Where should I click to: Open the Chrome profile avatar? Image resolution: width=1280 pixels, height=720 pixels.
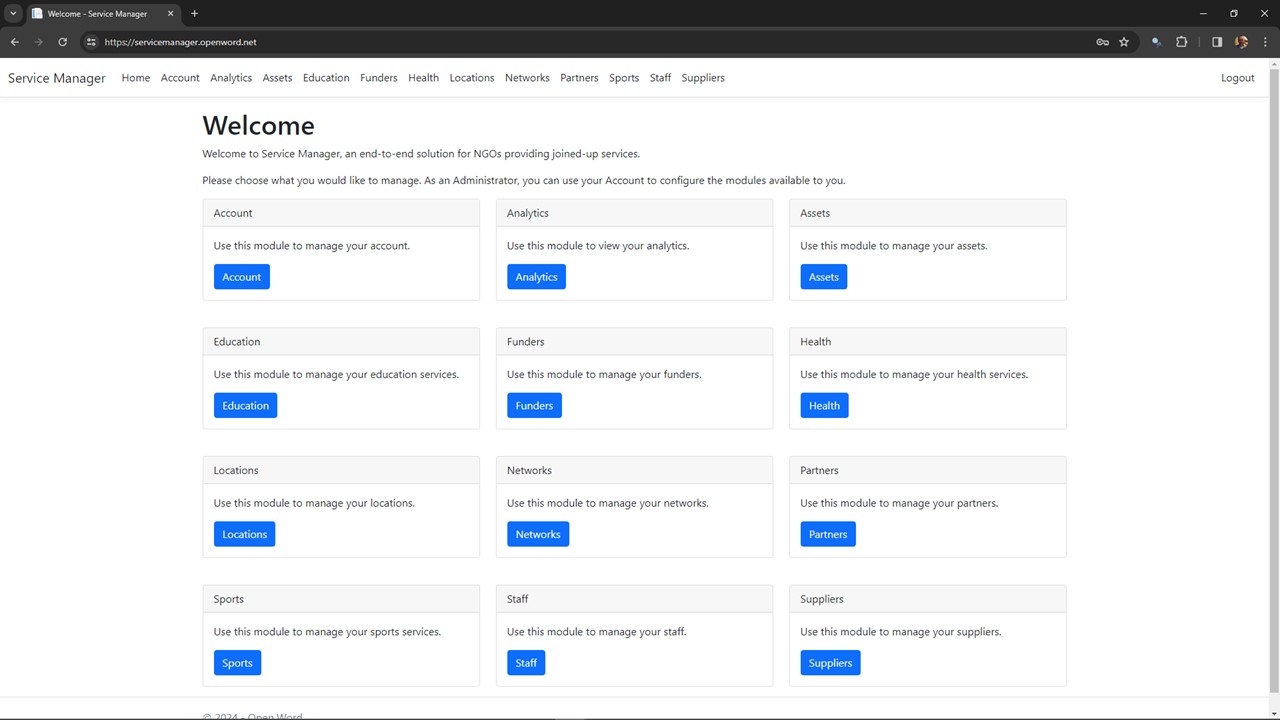tap(1241, 42)
